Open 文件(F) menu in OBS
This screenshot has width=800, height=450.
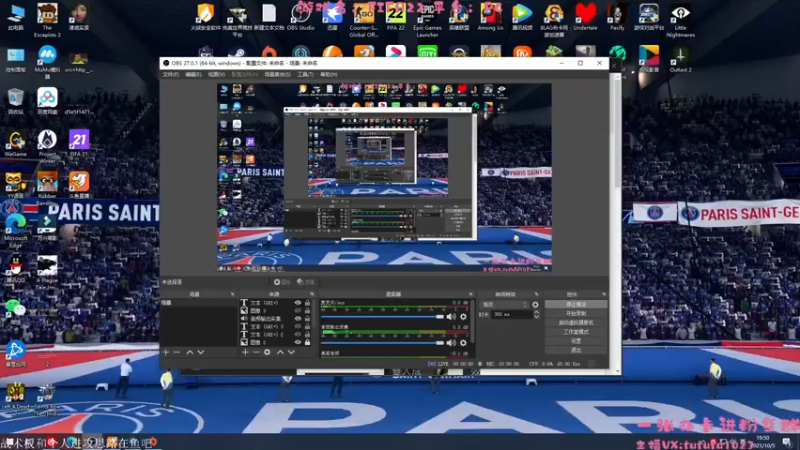[x=170, y=74]
